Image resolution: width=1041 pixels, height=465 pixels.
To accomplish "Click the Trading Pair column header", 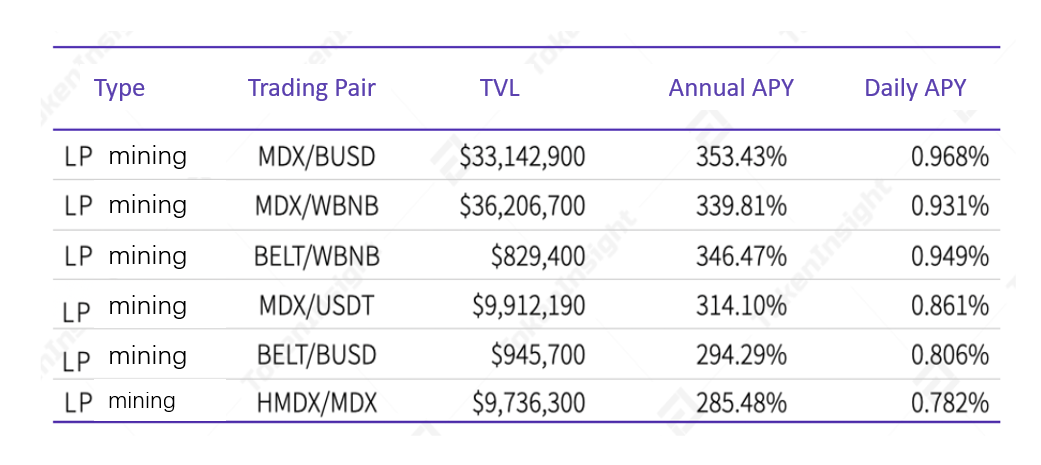I will pos(311,88).
